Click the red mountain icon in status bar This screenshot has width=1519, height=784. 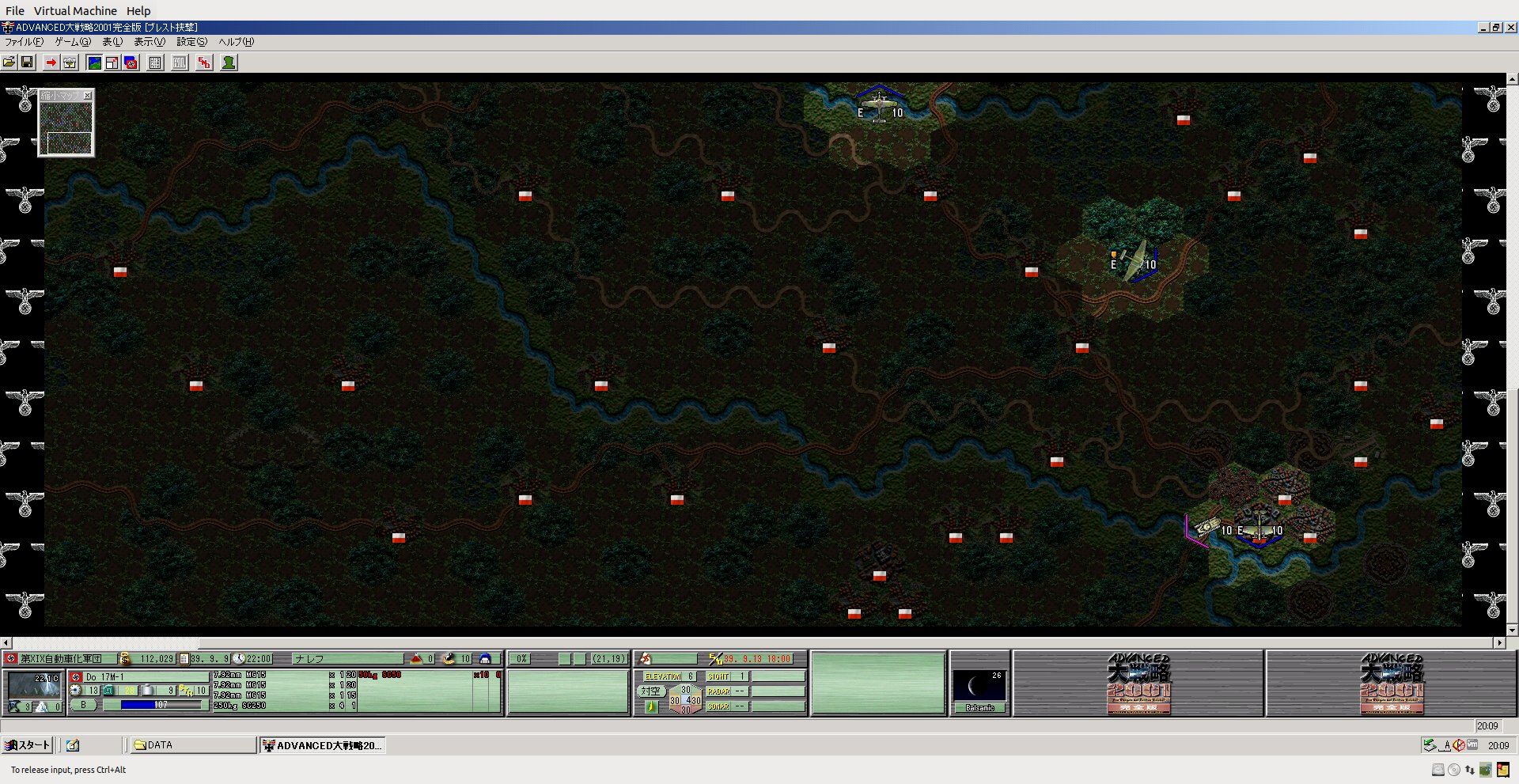417,658
